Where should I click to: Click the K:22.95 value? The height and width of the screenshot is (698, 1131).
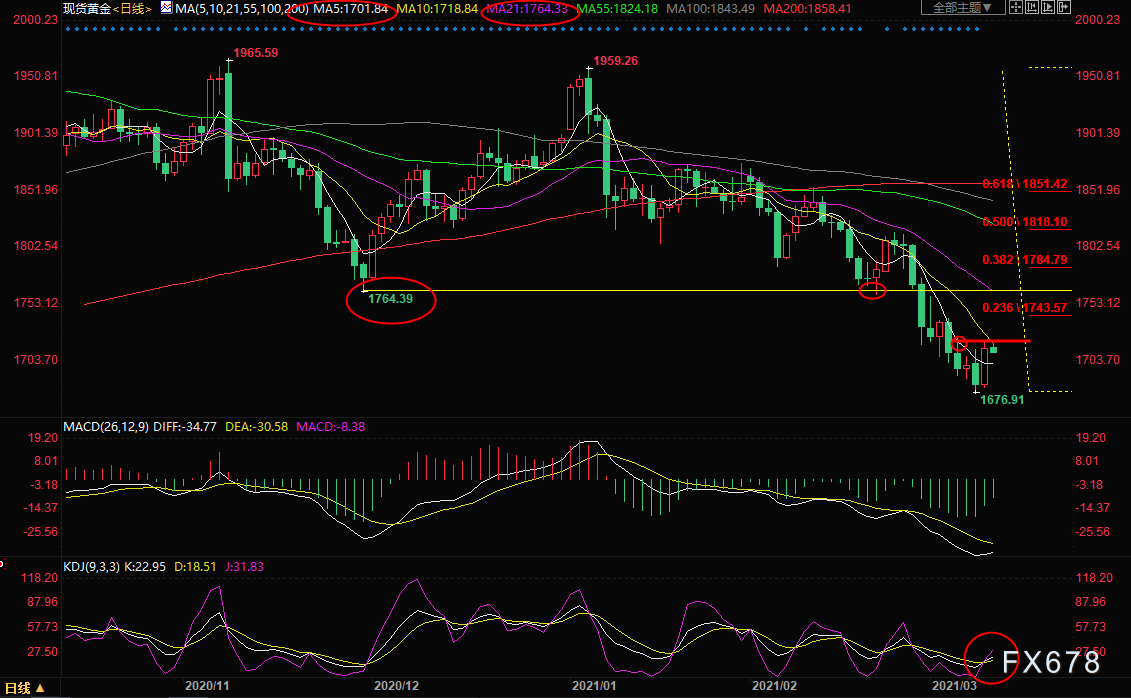coord(145,567)
